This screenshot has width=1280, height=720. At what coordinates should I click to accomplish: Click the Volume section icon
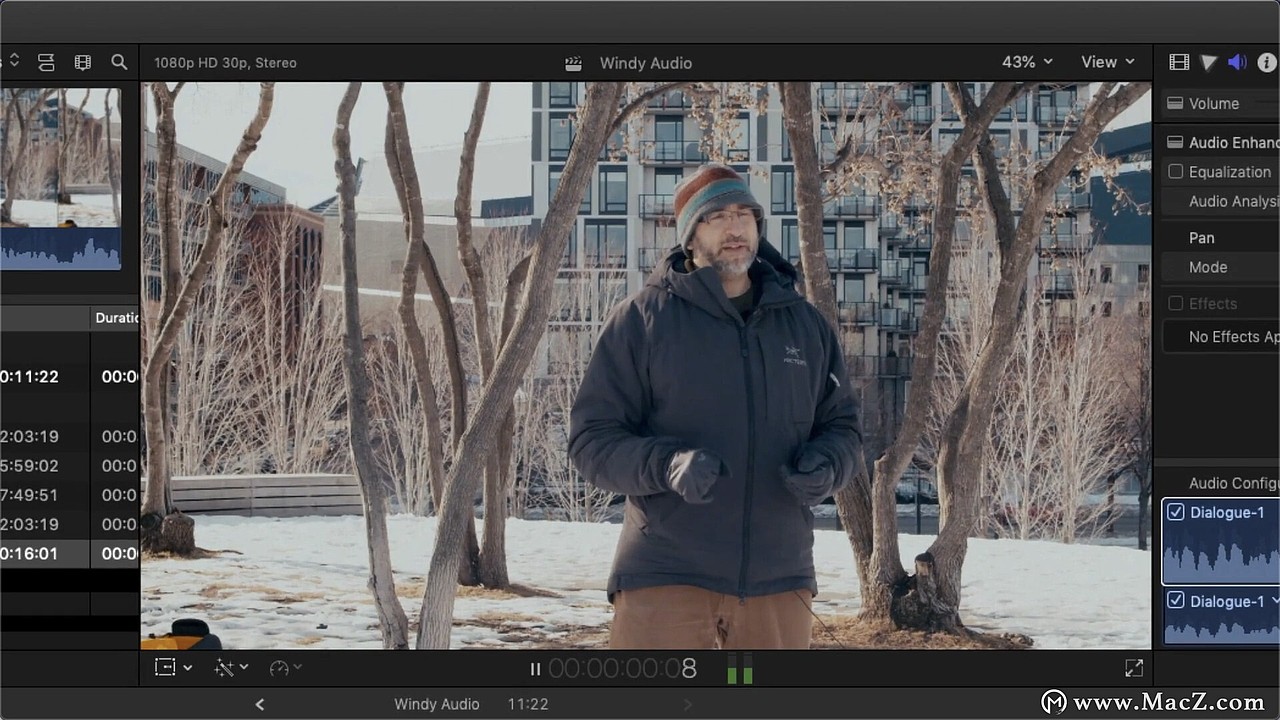click(1175, 103)
